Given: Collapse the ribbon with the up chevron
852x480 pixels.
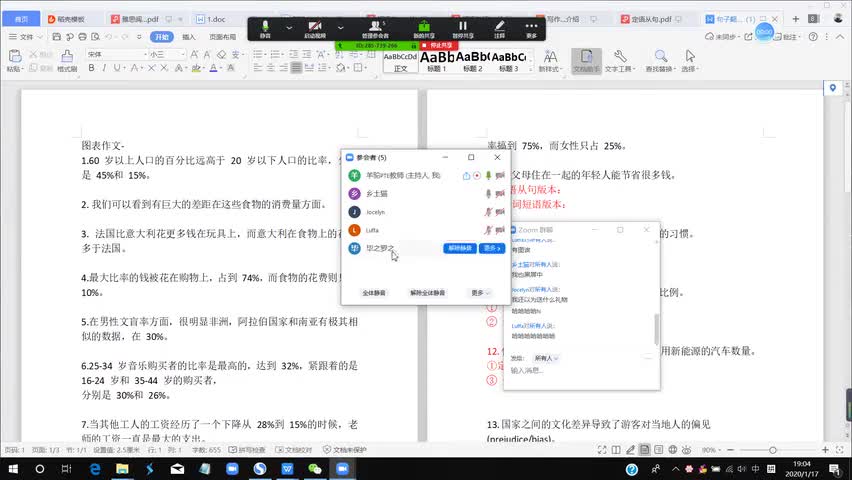Looking at the screenshot, I should (840, 36).
